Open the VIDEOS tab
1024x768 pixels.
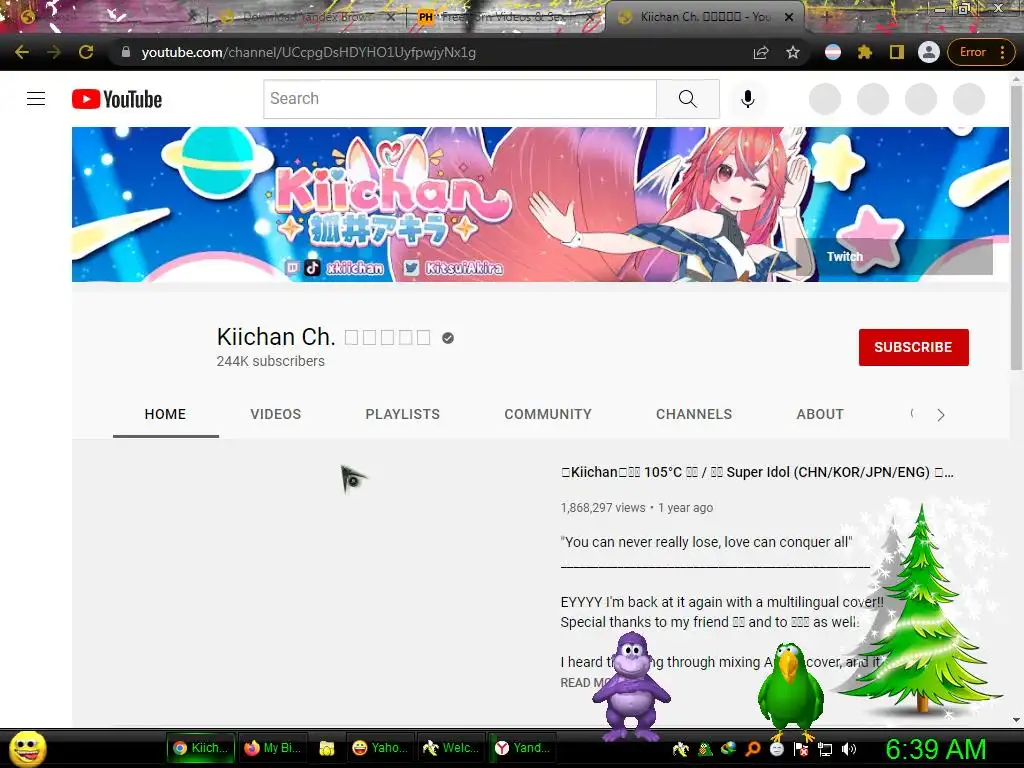click(x=276, y=414)
